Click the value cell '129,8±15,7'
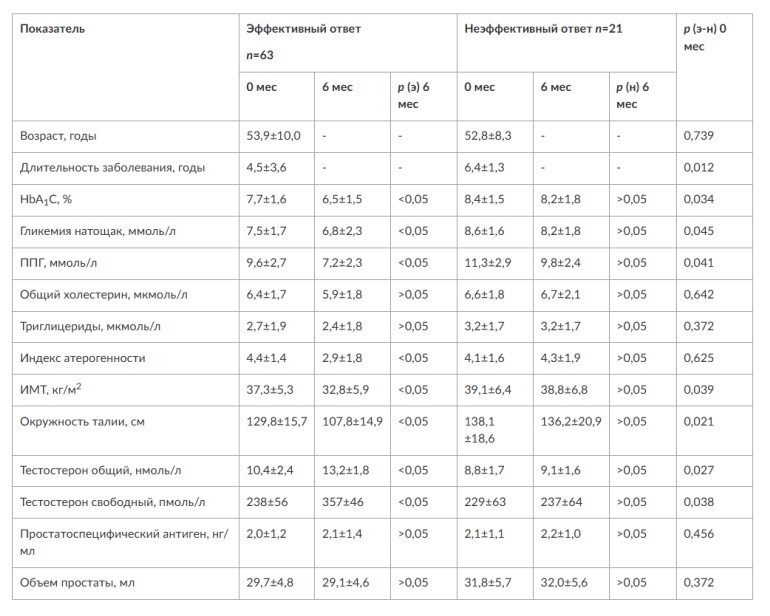Screen dimensions: 770x616 [277, 422]
